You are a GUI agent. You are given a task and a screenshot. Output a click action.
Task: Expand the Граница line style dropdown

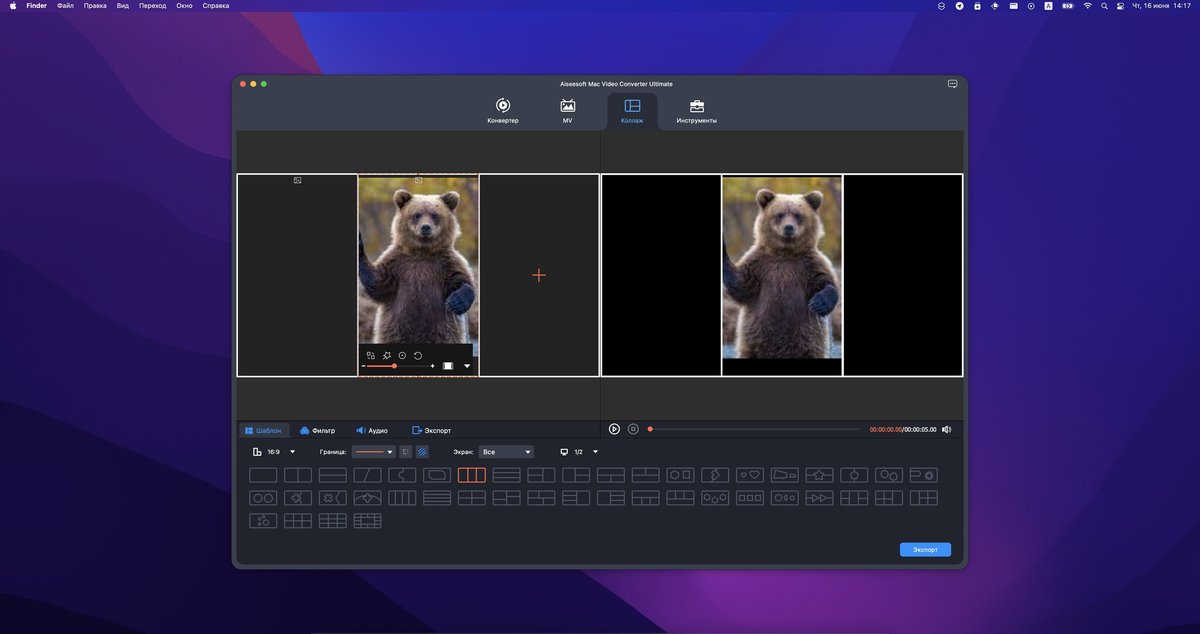tap(389, 451)
